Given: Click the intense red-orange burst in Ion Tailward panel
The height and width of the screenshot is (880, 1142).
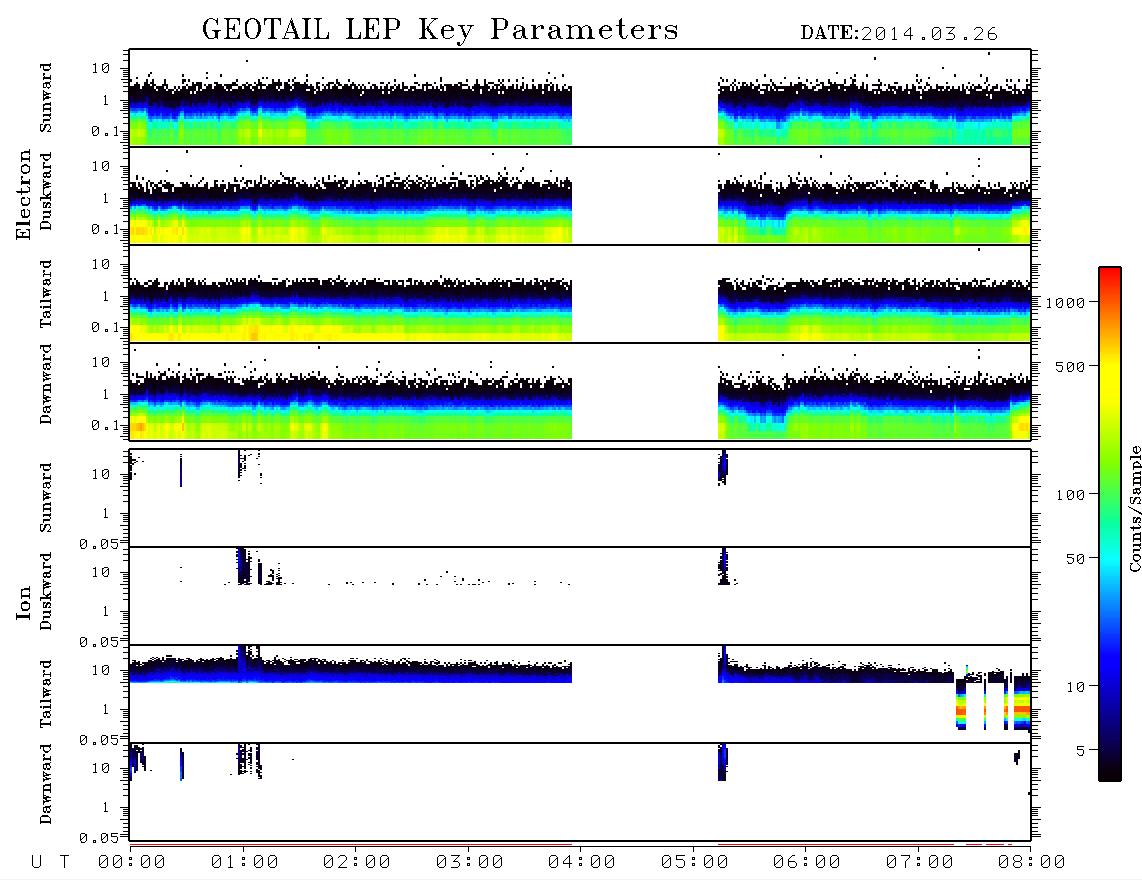Looking at the screenshot, I should pos(1022,703).
